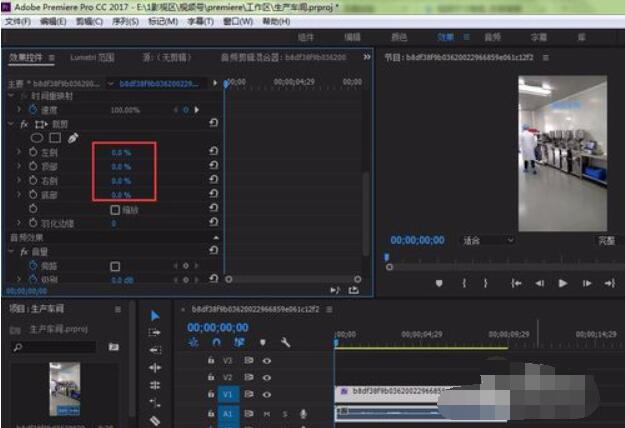Viewport: 625px width, 428px height.
Task: Choose the rectangle mask tool under 裁剪
Action: pos(55,138)
